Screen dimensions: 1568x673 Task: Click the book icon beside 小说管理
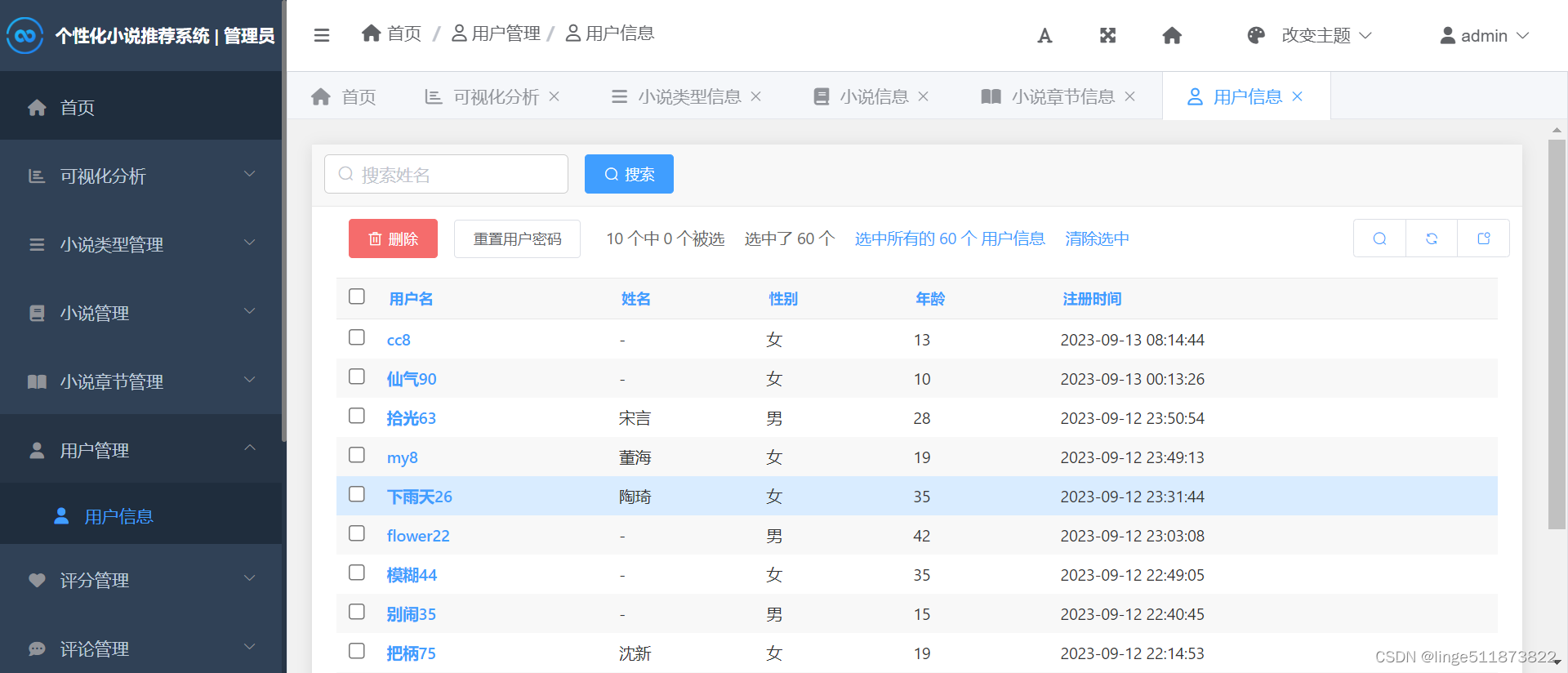[37, 313]
